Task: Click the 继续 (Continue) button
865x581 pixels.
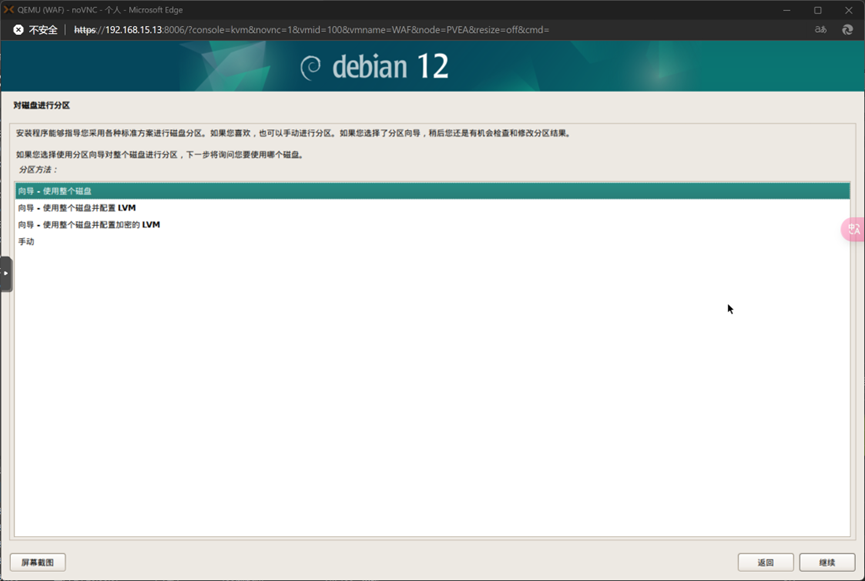Action: 827,562
